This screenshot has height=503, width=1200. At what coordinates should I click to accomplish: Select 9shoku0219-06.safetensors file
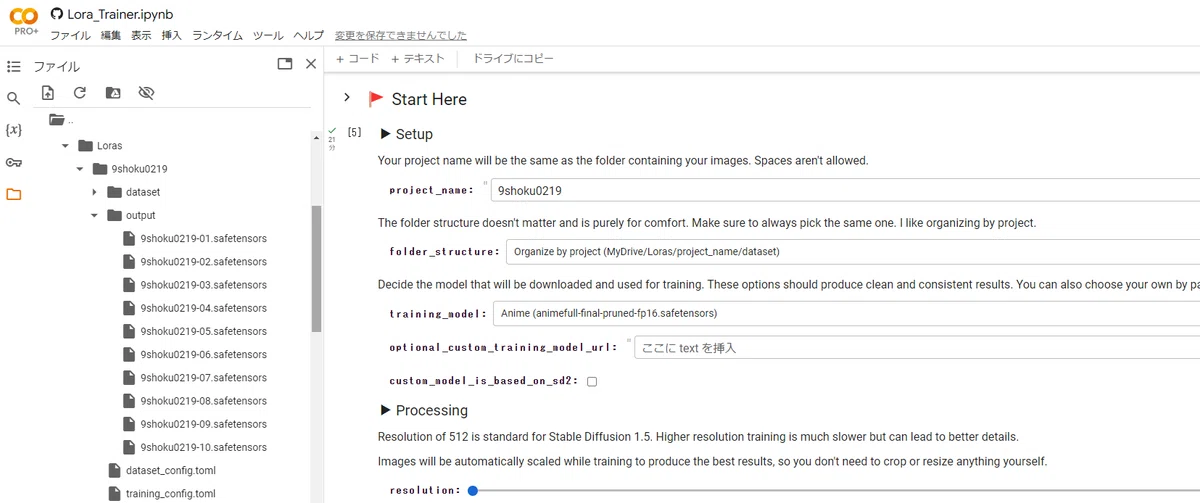204,354
